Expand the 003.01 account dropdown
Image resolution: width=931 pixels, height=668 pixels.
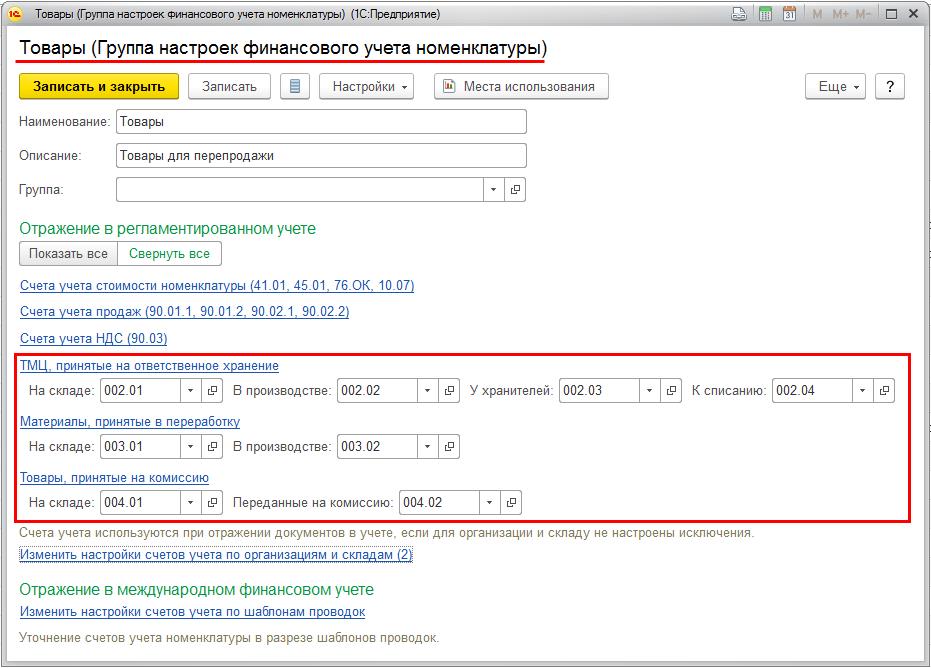coord(191,447)
